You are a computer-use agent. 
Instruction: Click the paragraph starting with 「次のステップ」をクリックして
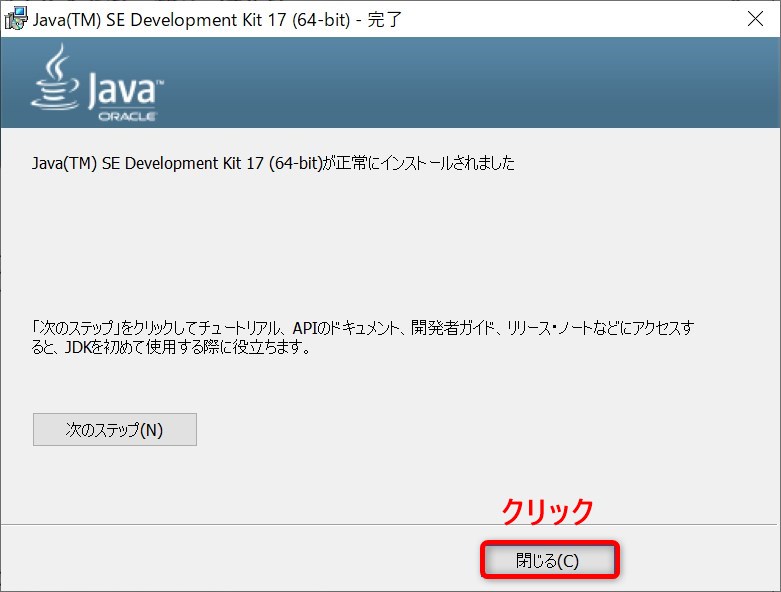363,337
